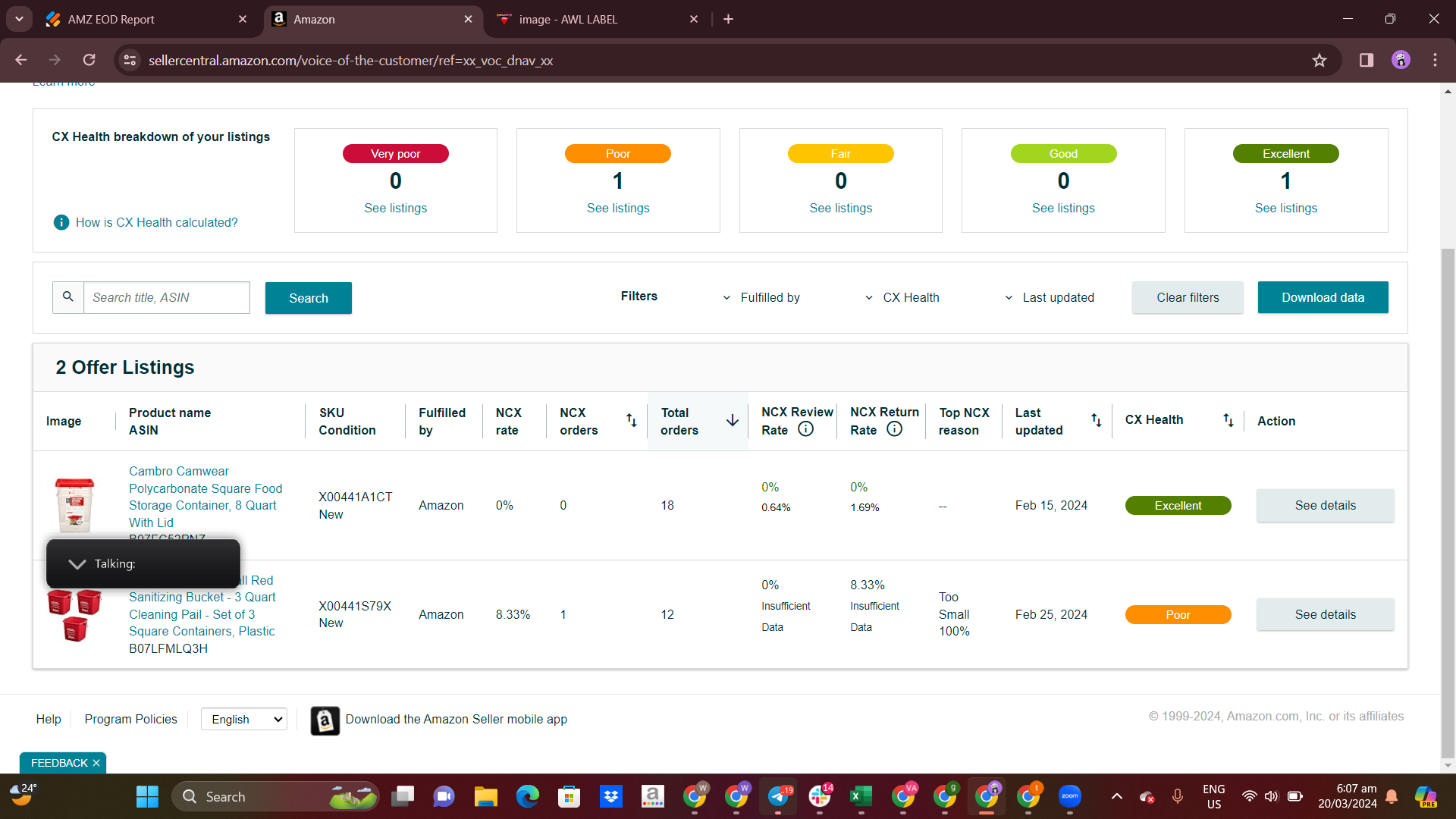See listings under Poor

[x=618, y=209]
